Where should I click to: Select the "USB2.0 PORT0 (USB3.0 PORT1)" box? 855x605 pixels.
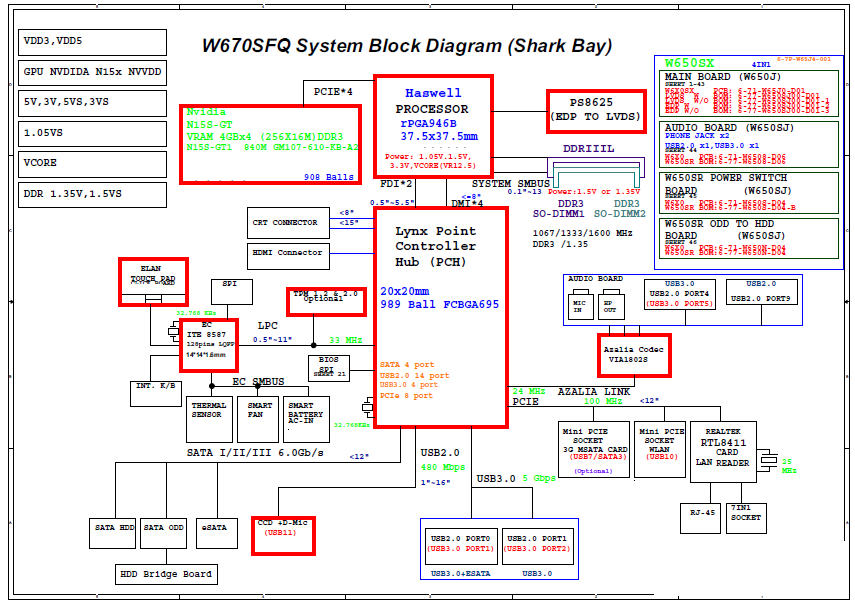461,546
